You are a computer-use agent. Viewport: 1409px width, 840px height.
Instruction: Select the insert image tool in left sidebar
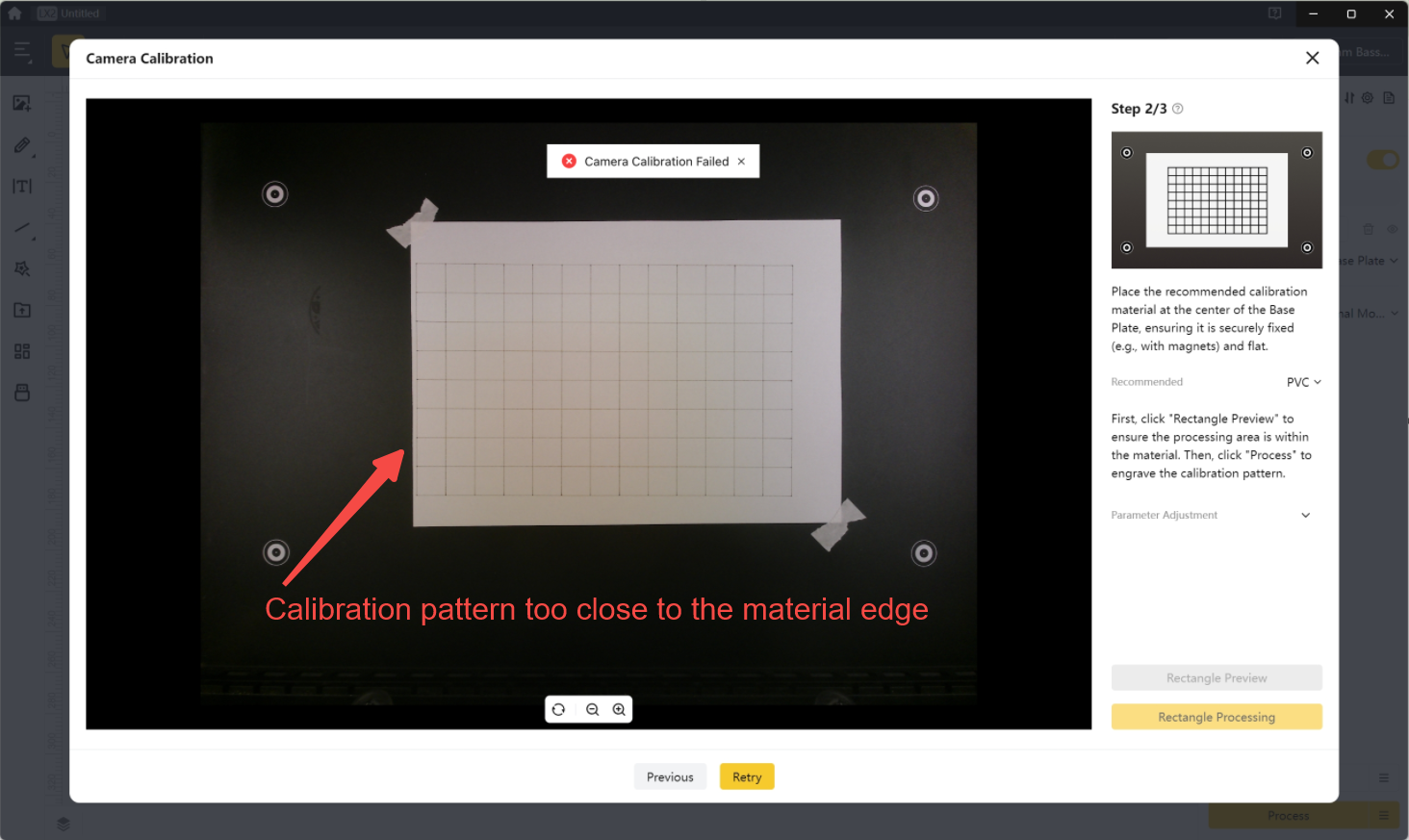point(22,103)
